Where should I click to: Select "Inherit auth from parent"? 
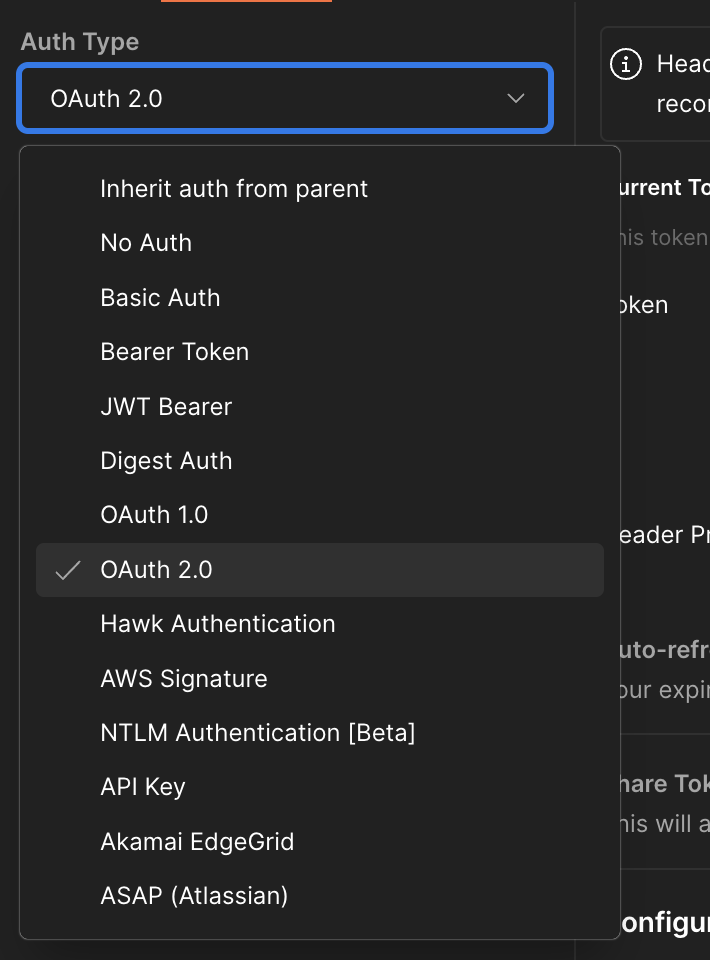click(x=233, y=188)
